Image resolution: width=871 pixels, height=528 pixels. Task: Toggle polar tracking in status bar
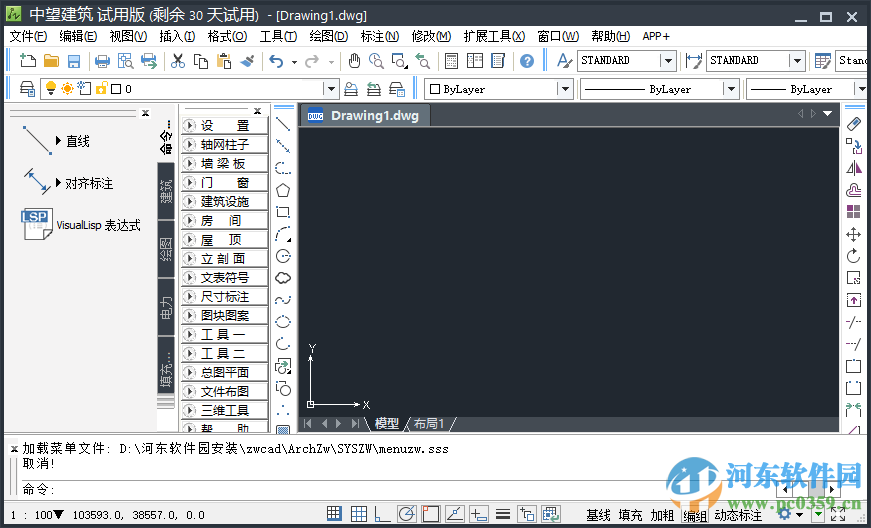pos(407,514)
